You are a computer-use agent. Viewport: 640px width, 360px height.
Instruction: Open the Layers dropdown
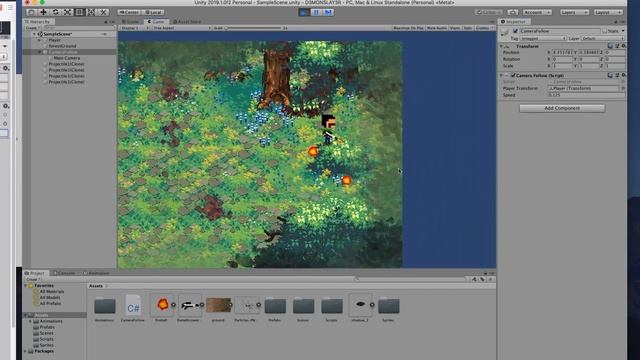click(574, 12)
